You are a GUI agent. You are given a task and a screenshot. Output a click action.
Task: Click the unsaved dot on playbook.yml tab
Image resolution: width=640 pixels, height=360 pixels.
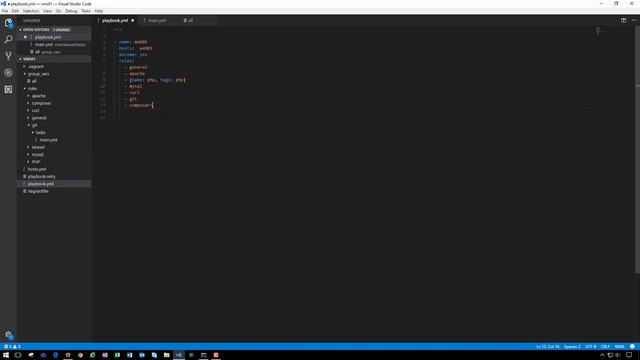[133, 20]
